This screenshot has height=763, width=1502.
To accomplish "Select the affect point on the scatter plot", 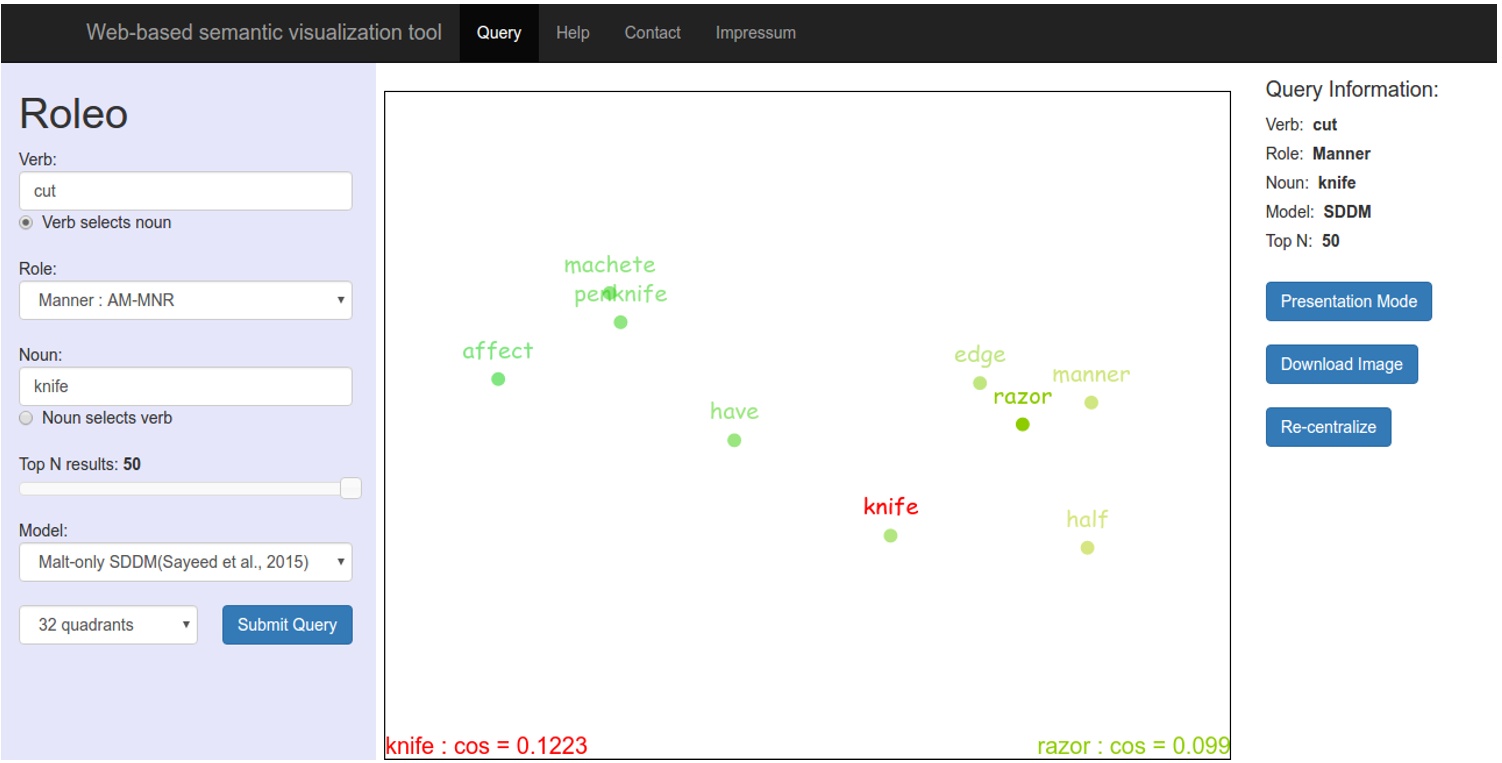I will [497, 378].
